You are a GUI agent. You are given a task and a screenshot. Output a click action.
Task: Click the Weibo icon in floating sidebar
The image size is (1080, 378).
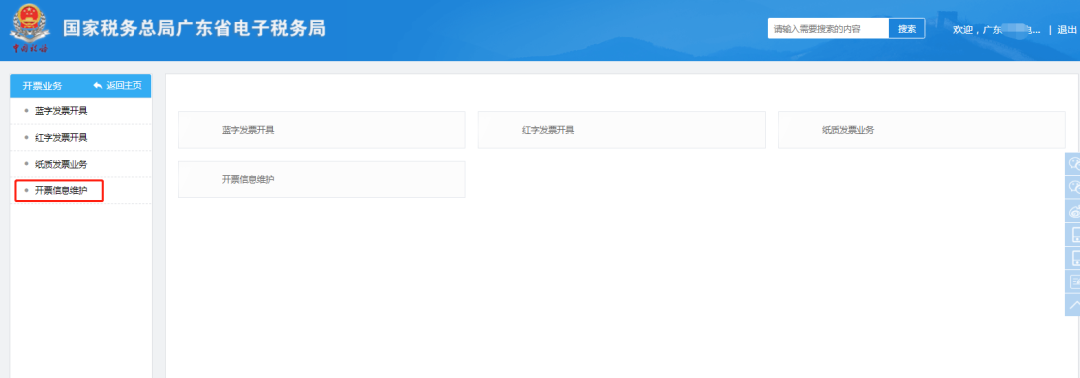tap(1073, 211)
